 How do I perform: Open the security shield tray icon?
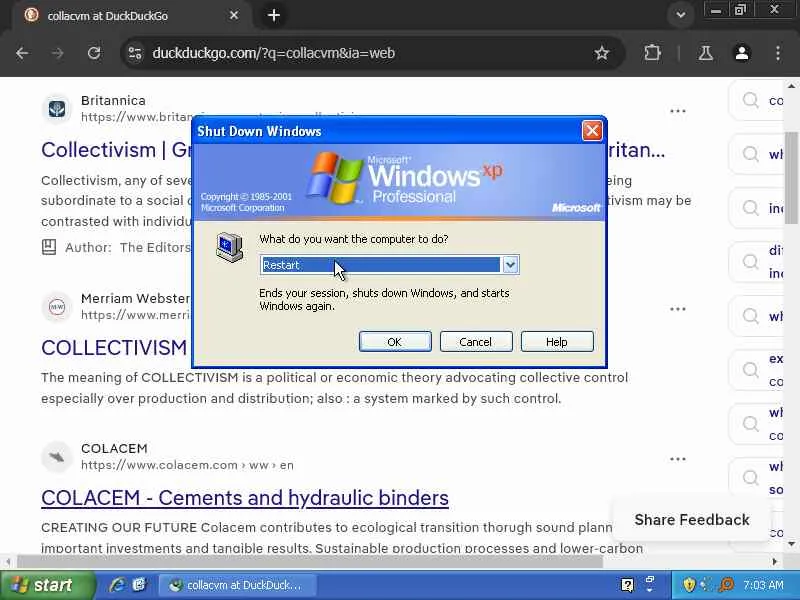(689, 584)
